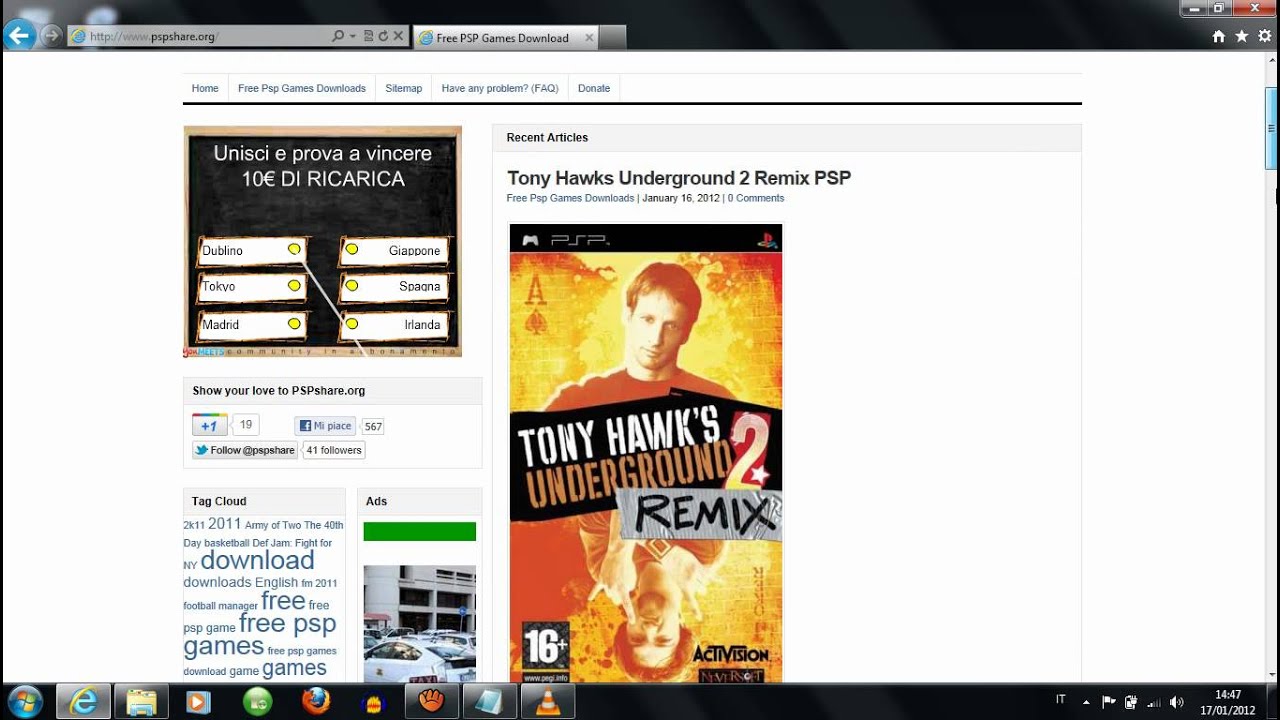
Task: Open the 41 followers link
Action: pyautogui.click(x=334, y=450)
